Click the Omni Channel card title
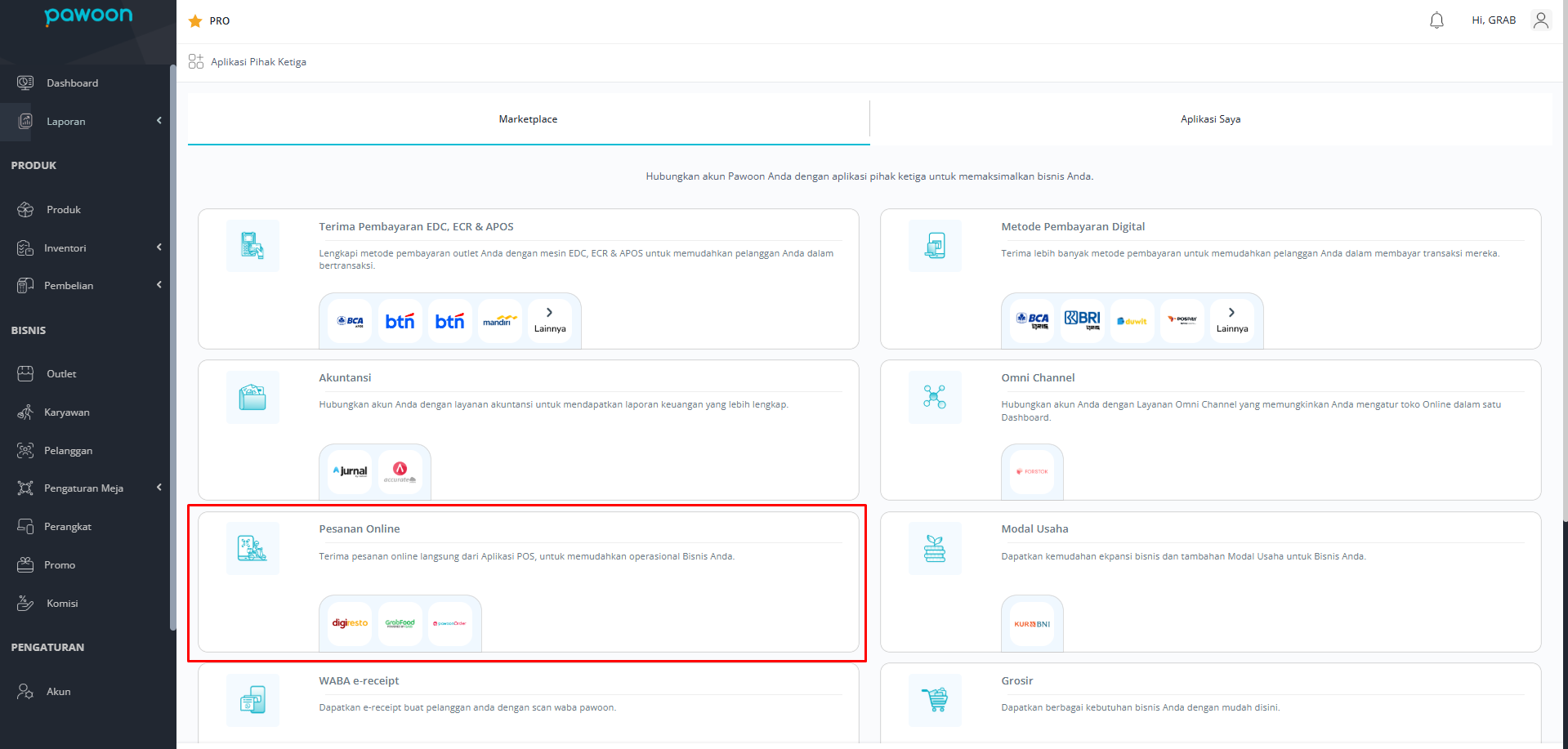1568x749 pixels. click(1038, 378)
